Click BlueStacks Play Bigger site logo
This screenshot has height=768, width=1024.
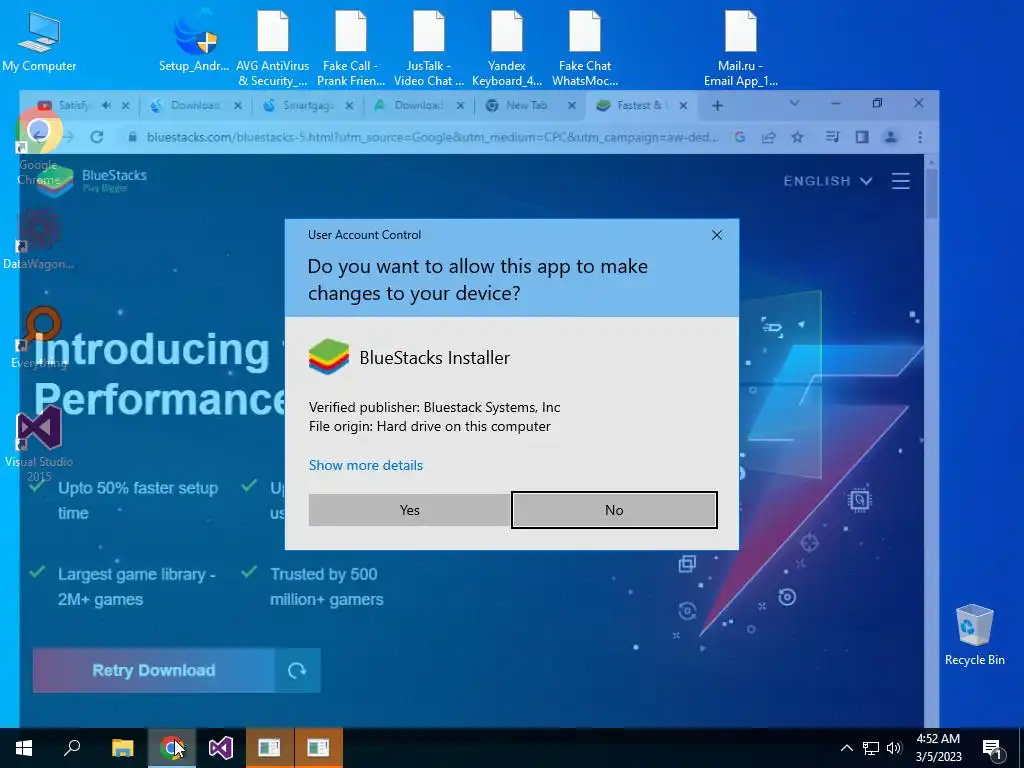point(92,180)
